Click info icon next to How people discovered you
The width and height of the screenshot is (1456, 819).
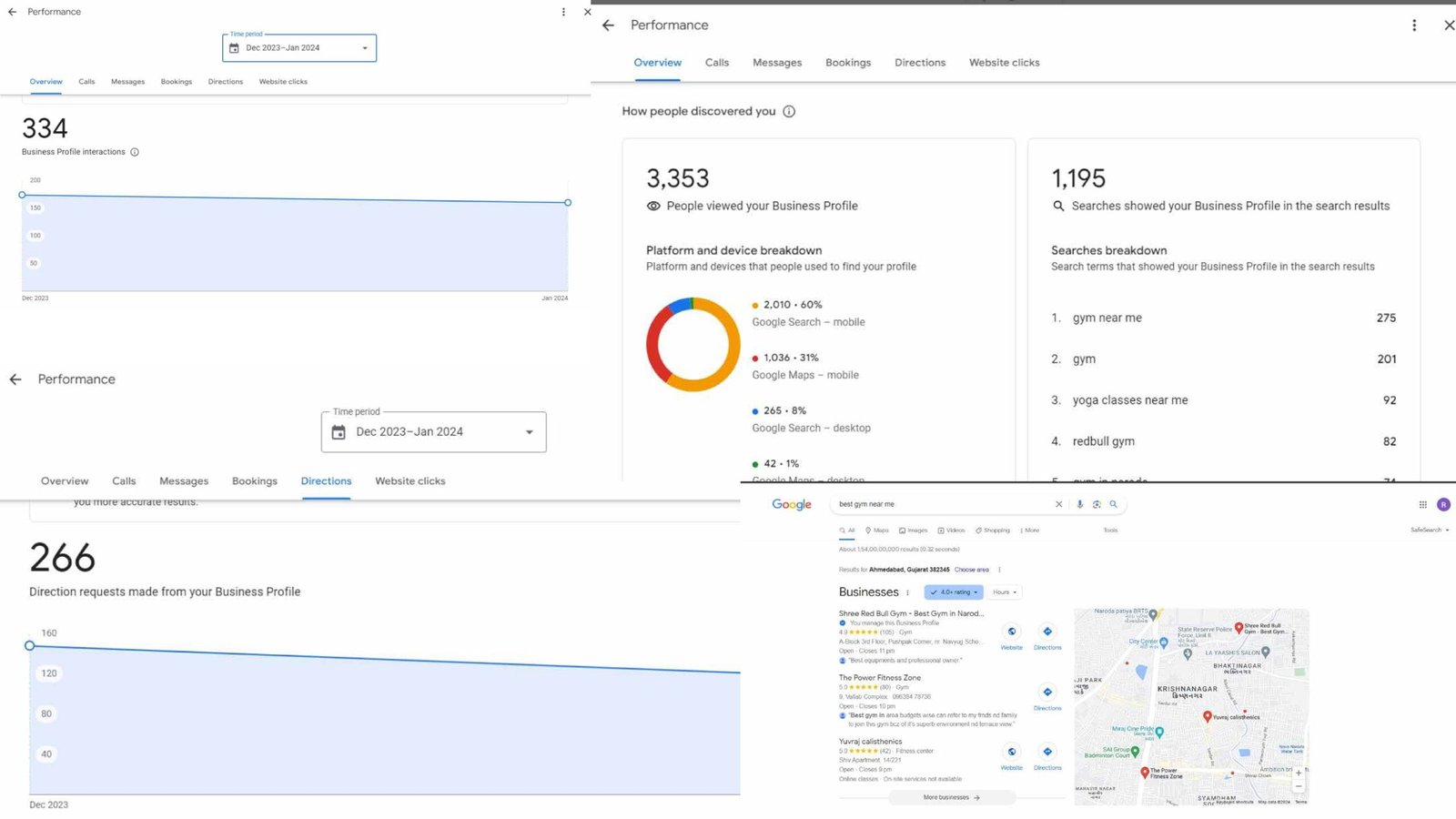coord(789,111)
